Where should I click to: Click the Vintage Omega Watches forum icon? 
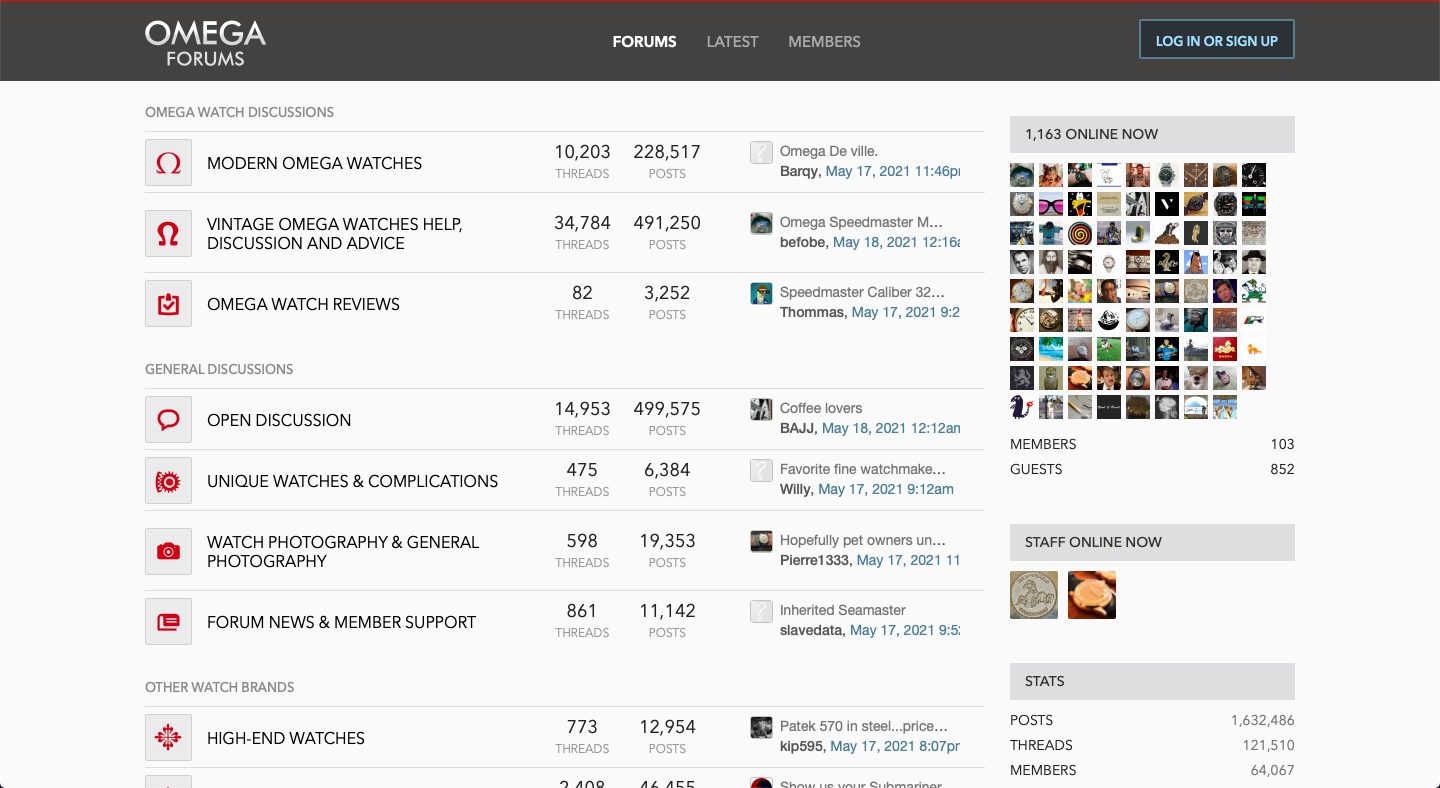(168, 233)
